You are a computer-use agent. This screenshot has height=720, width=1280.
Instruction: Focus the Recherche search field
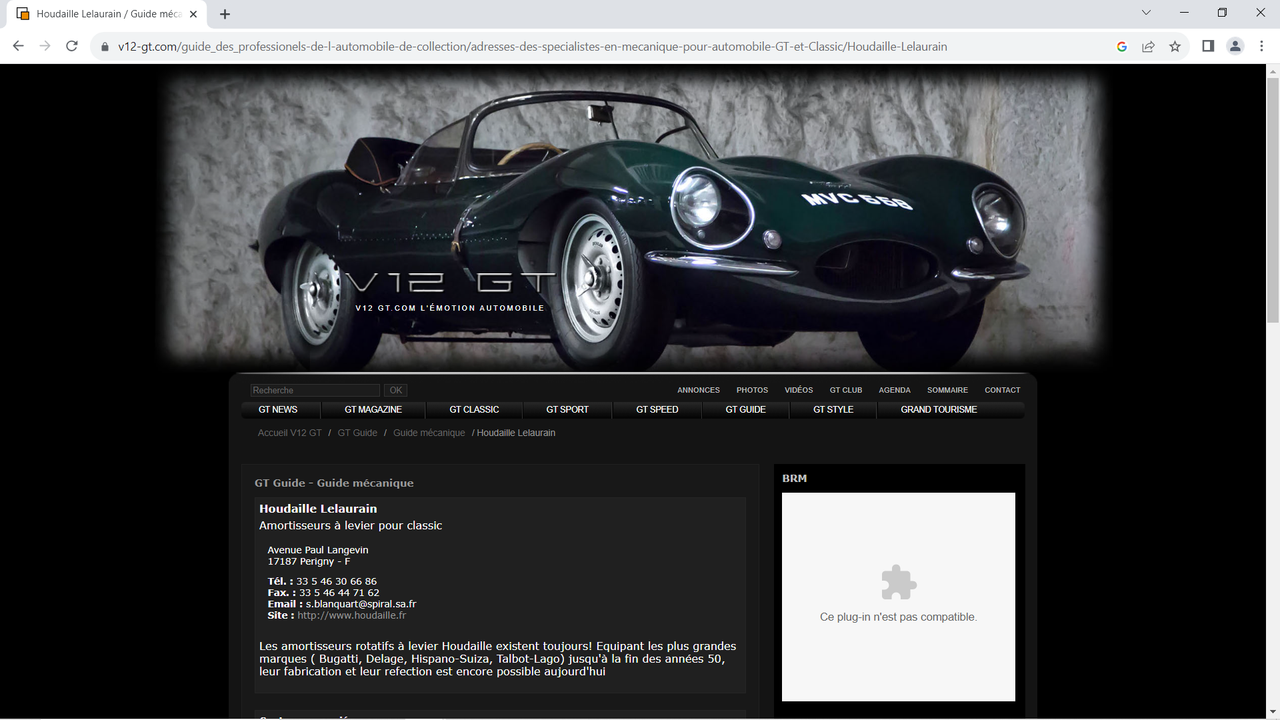[315, 390]
